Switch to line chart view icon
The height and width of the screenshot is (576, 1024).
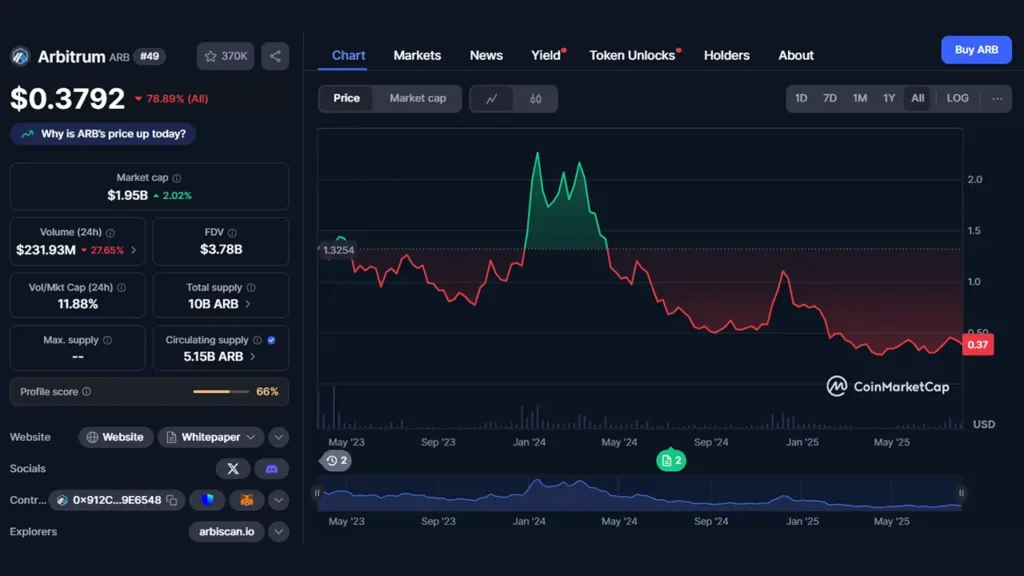pos(492,99)
